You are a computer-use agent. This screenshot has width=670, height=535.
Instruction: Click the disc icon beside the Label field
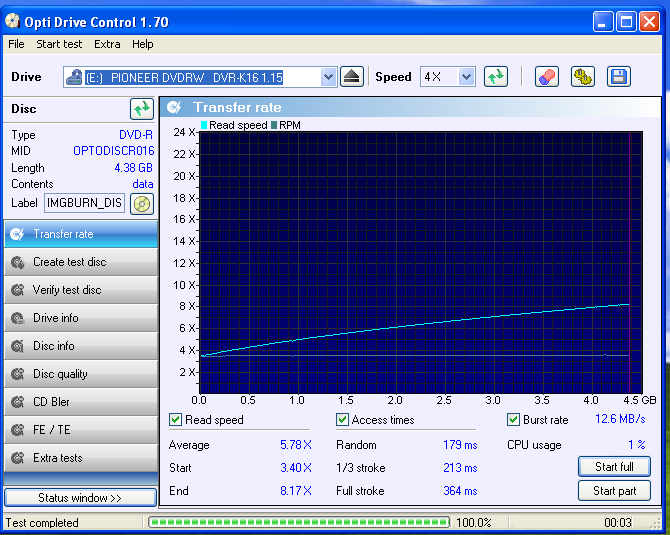(x=142, y=204)
